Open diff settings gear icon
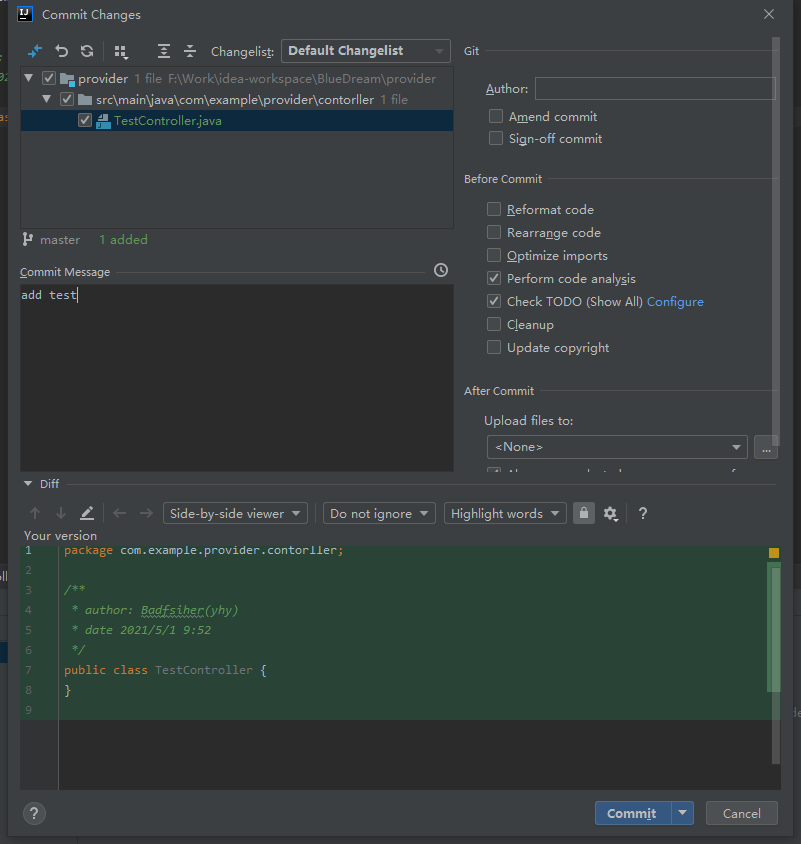This screenshot has height=844, width=801. 610,514
